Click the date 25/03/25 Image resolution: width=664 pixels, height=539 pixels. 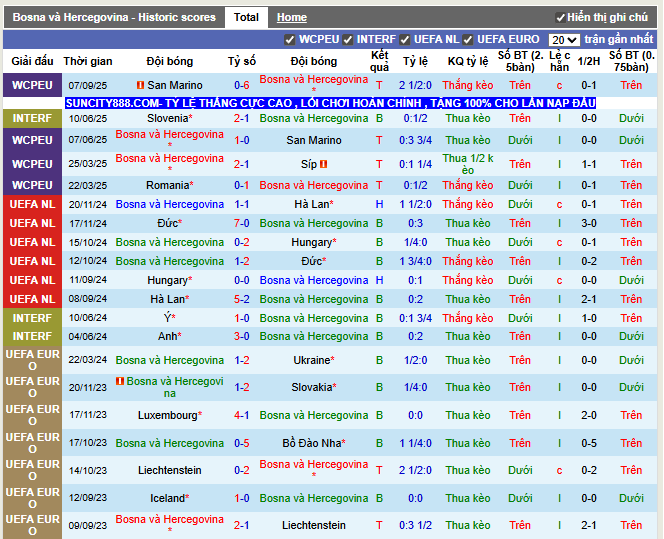pyautogui.click(x=88, y=164)
